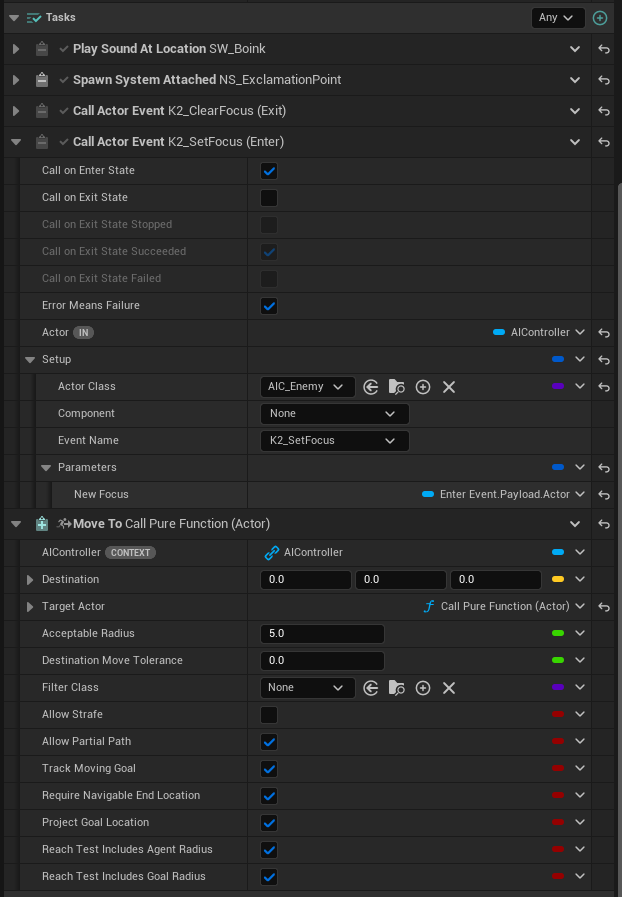Screen dimensions: 622x897
Task: Click the clipboard icon of K2_SetFocus task
Action: (x=42, y=141)
